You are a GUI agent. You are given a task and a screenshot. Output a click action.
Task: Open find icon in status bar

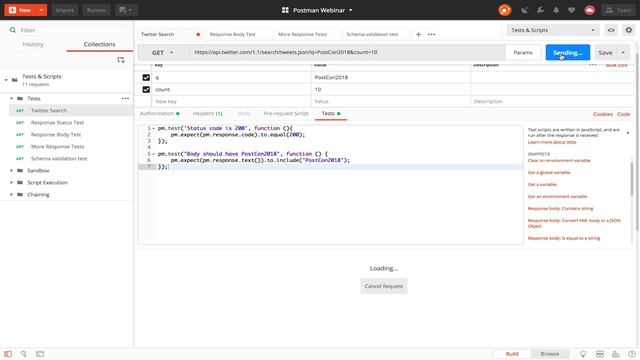click(x=24, y=354)
